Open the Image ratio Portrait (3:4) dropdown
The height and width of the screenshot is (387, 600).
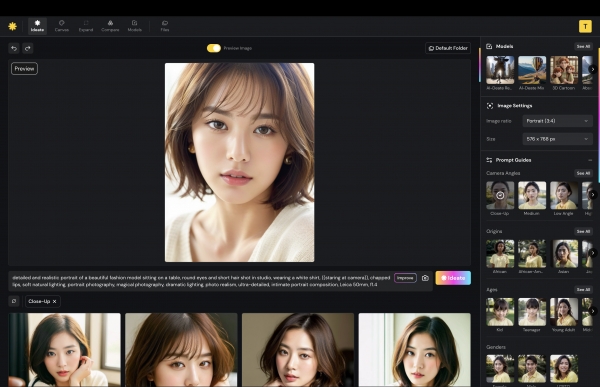557,121
